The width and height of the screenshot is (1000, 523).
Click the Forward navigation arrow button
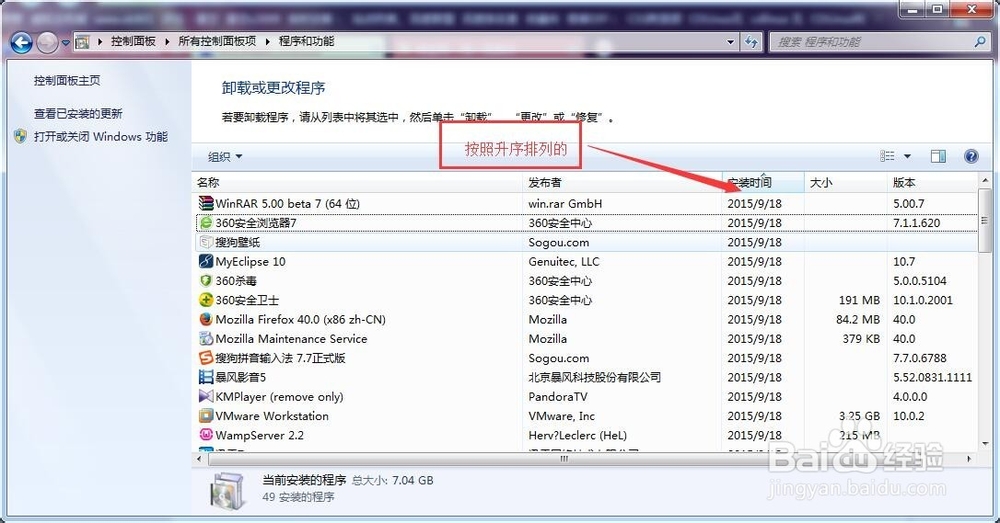[x=47, y=43]
